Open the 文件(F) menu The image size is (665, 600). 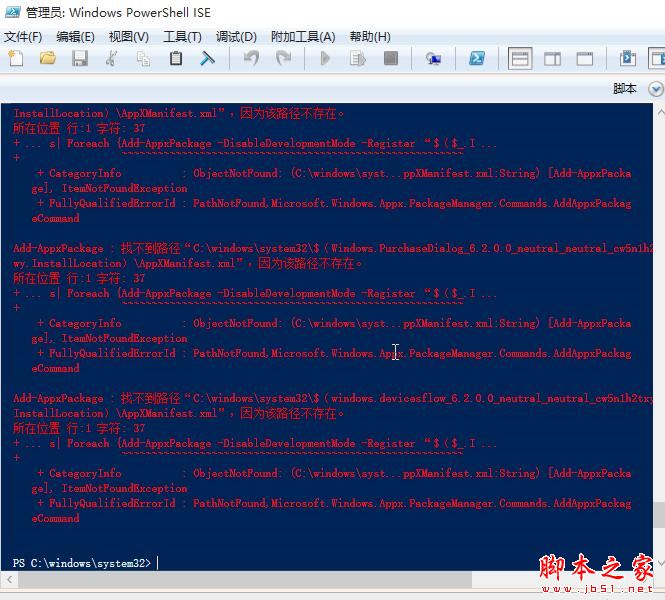tap(23, 37)
